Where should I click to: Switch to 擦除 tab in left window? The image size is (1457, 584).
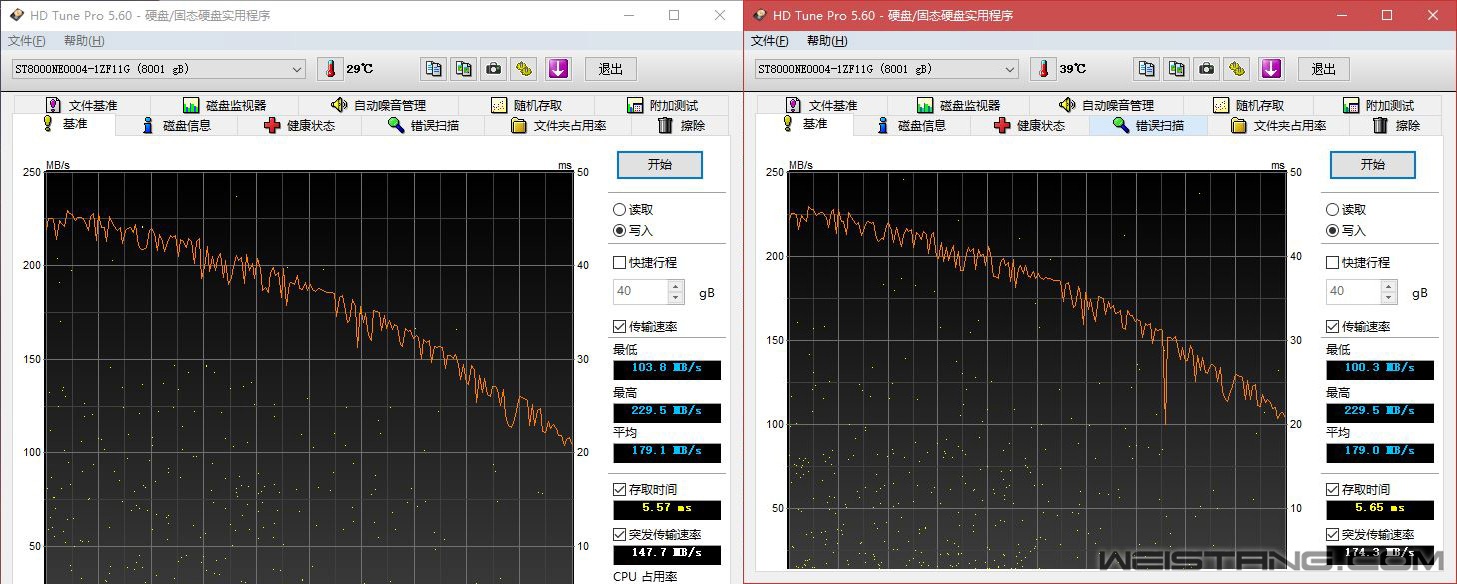(682, 126)
